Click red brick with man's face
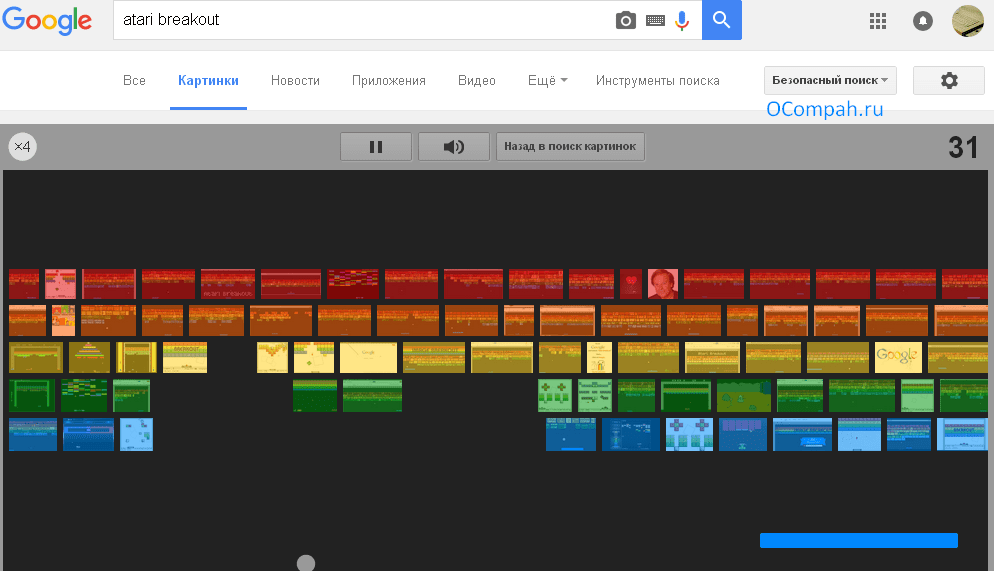Viewport: 994px width, 571px height. click(663, 283)
